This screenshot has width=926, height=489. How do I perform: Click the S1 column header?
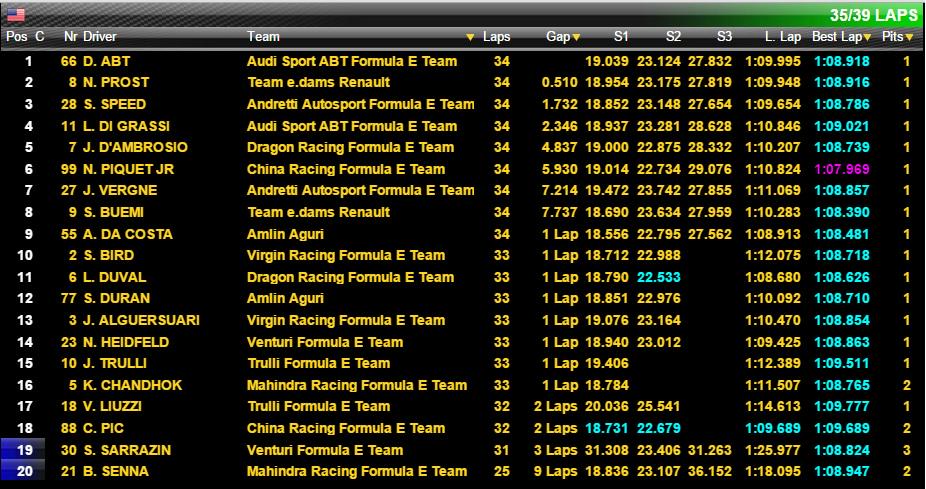(x=621, y=37)
